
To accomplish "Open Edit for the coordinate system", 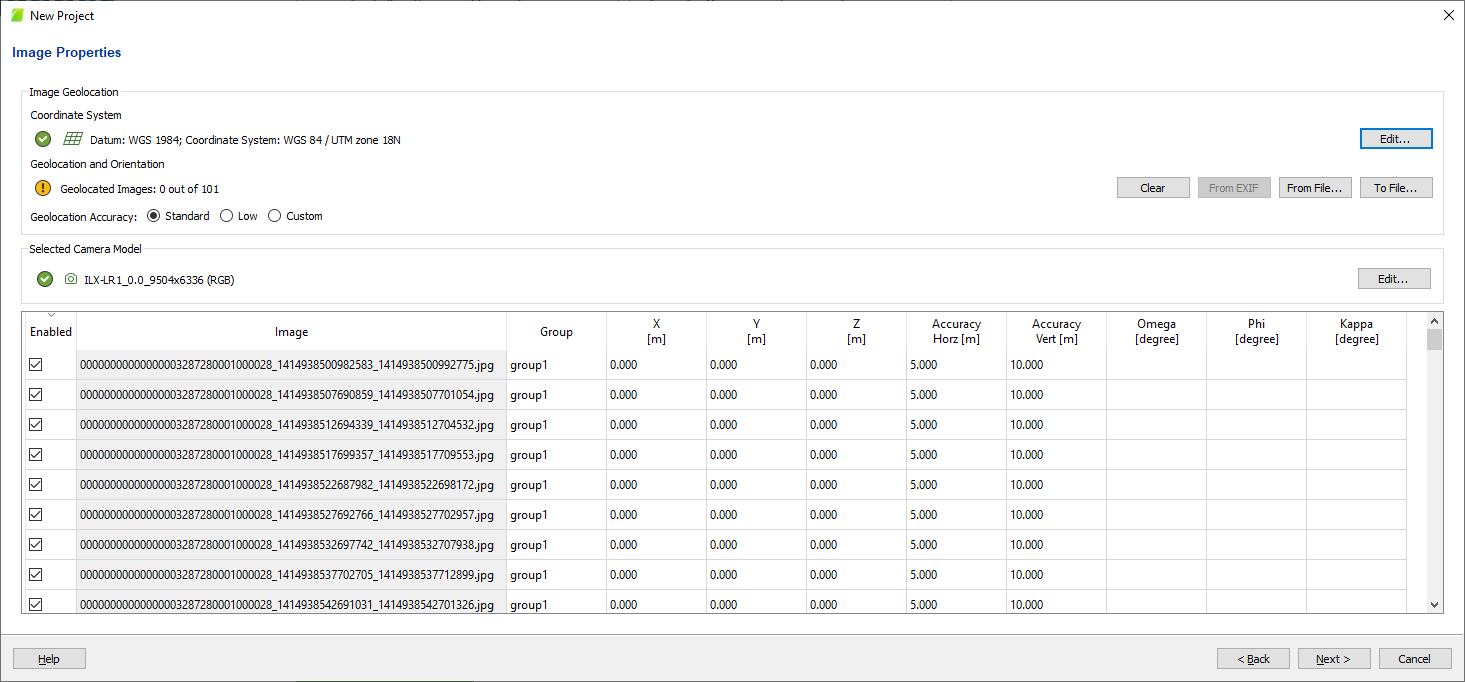I will [x=1395, y=139].
